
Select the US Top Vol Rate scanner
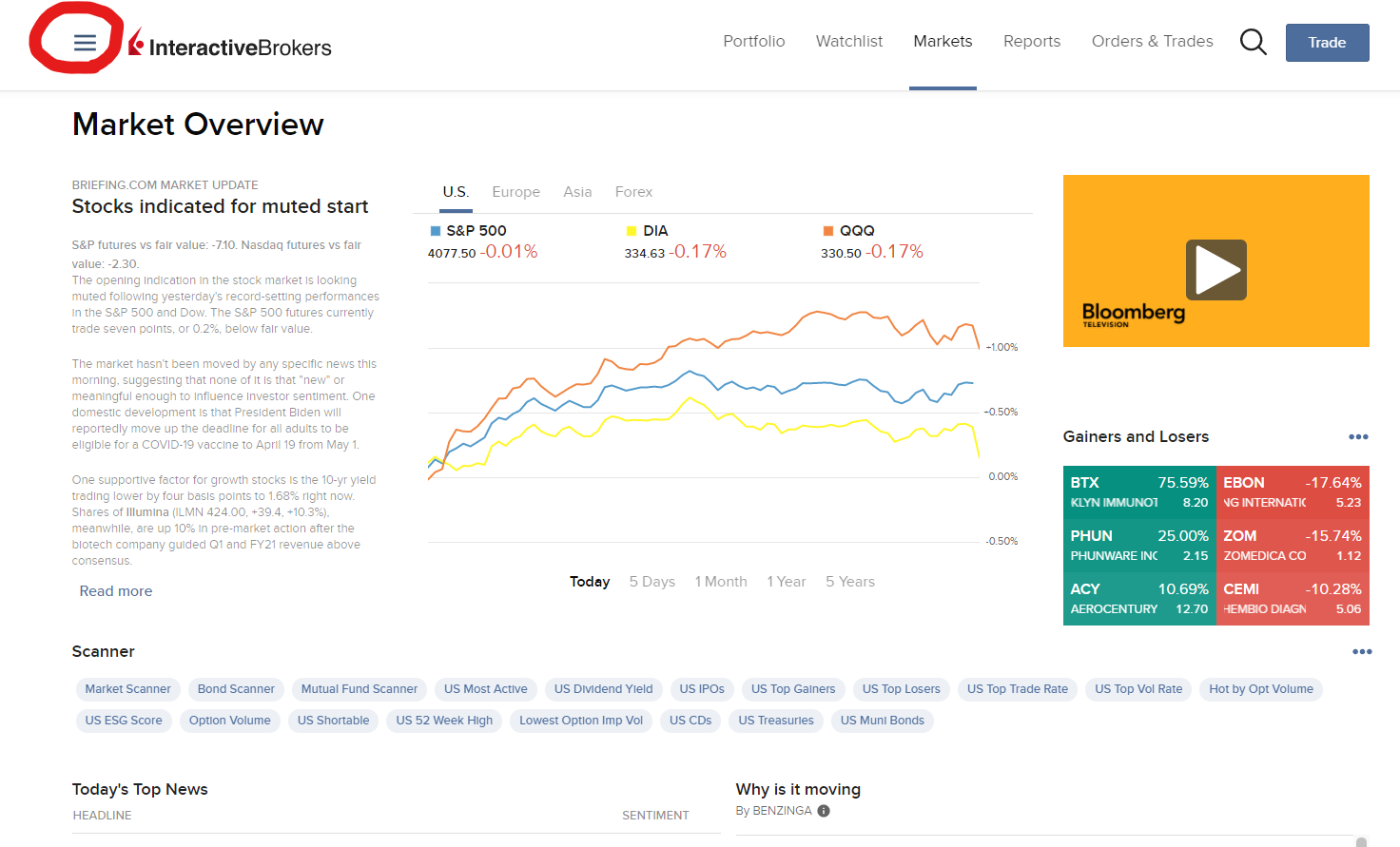[x=1138, y=689]
